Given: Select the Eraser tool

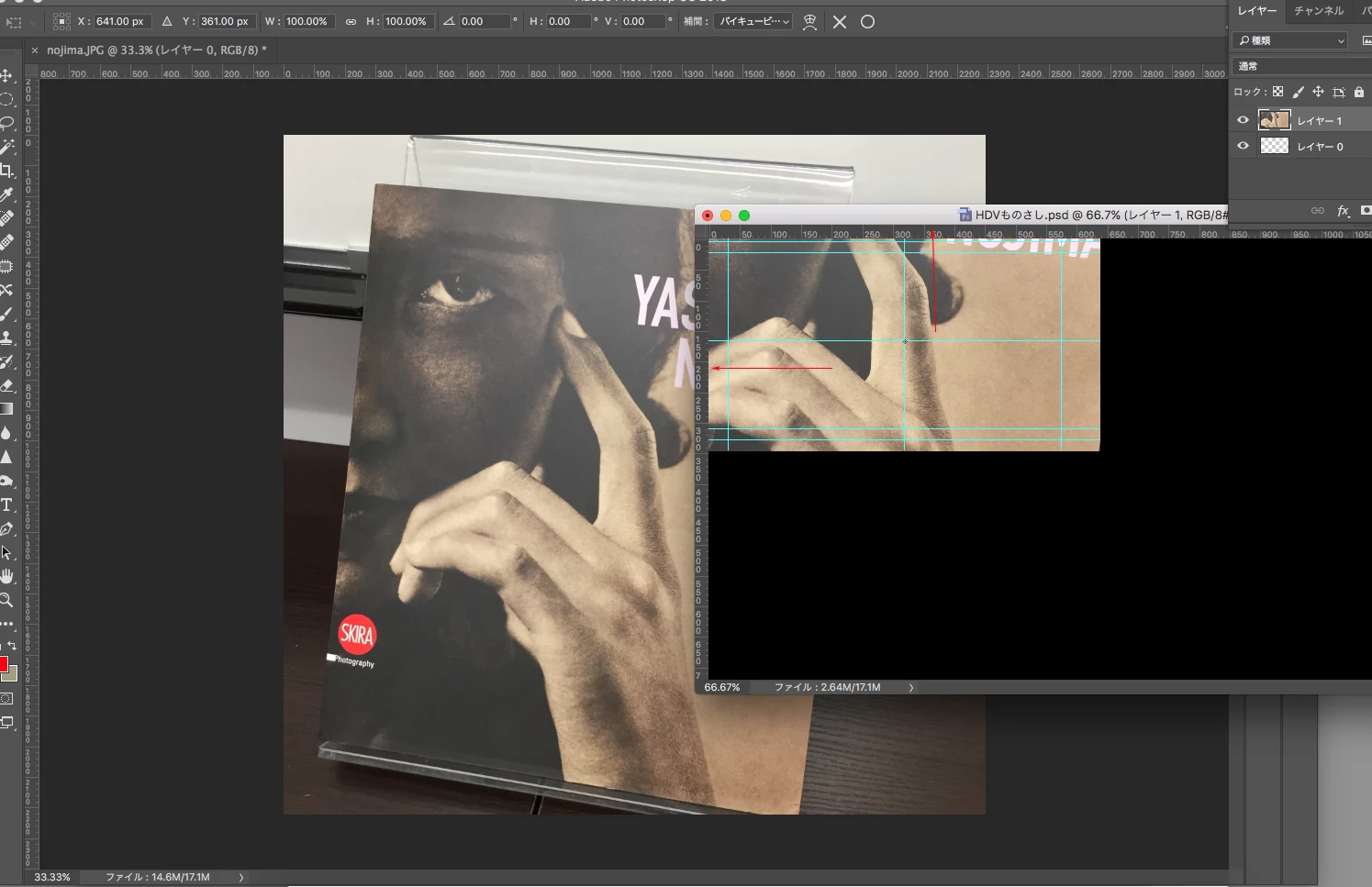Looking at the screenshot, I should coord(6,385).
